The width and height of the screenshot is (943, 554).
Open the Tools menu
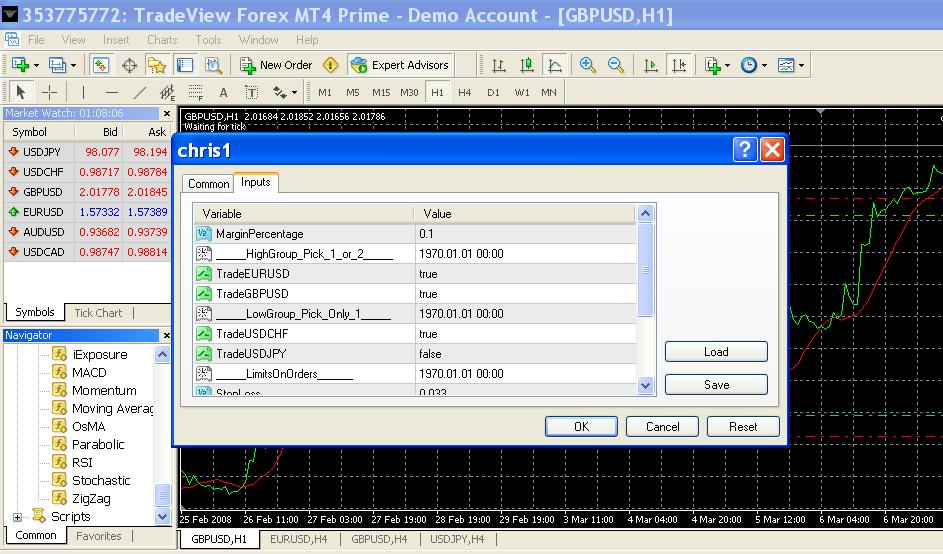[x=208, y=40]
